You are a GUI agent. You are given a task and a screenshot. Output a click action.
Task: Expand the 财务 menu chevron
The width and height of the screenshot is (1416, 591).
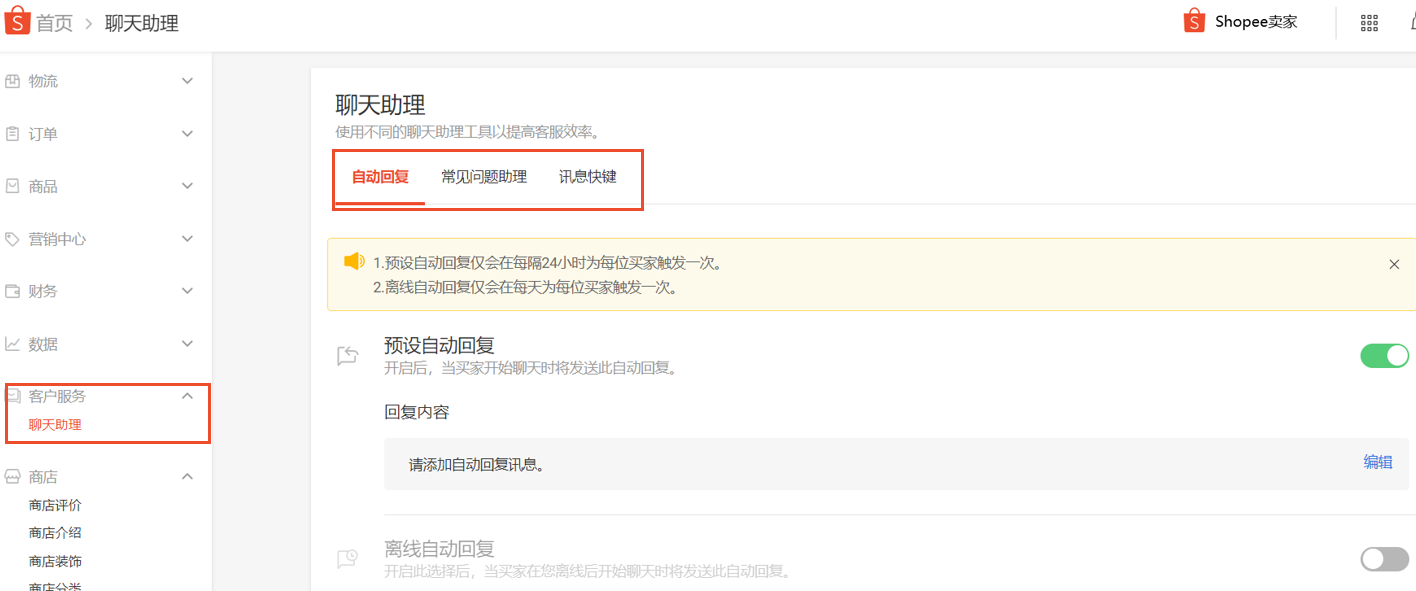tap(187, 291)
